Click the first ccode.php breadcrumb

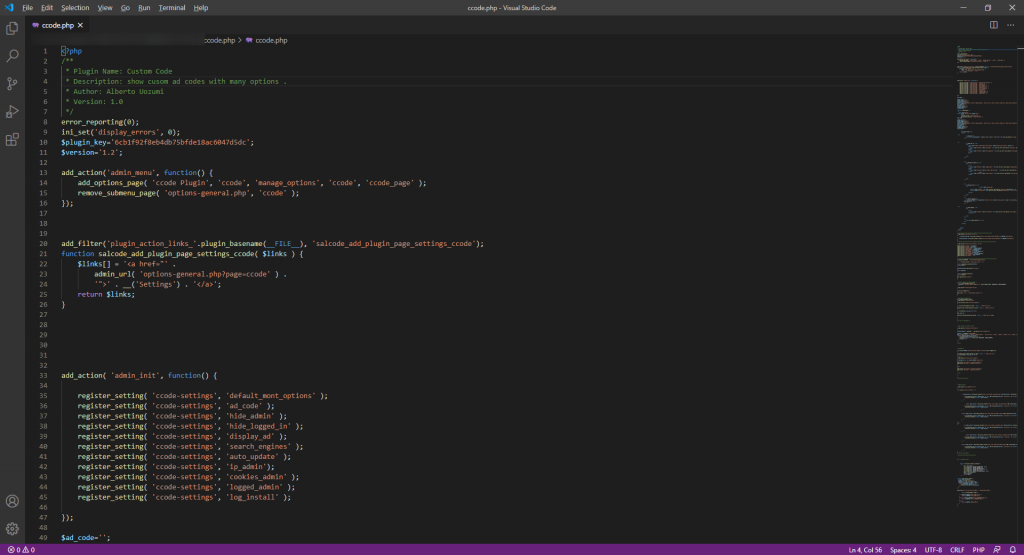coord(219,40)
